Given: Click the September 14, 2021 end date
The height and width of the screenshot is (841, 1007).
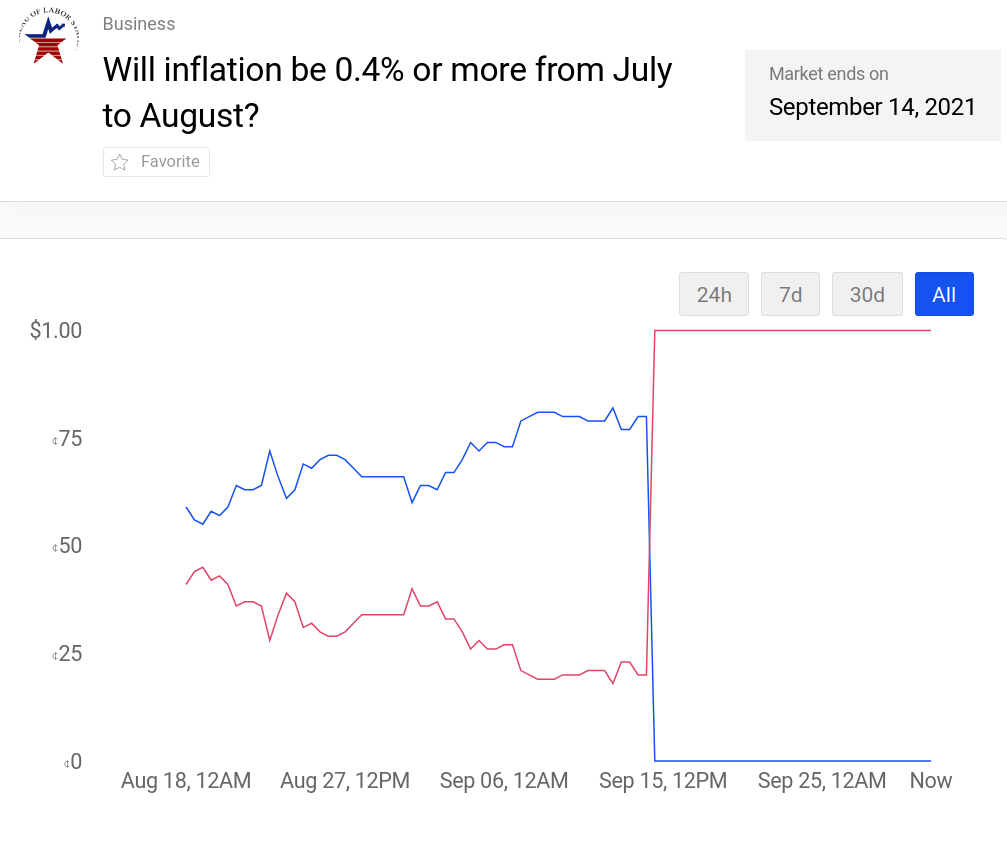Looking at the screenshot, I should [x=872, y=107].
